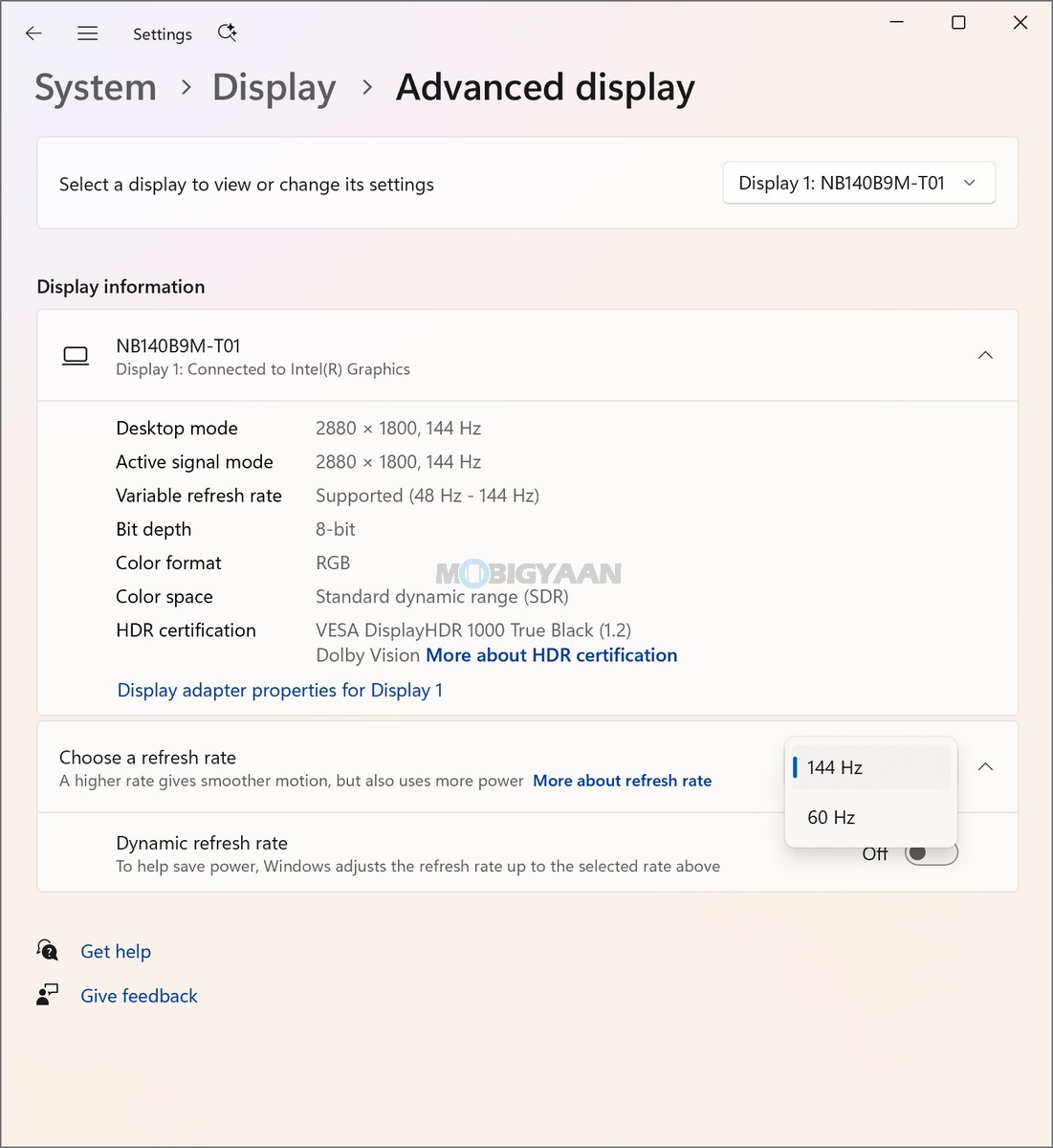Click the Give feedback icon
The height and width of the screenshot is (1148, 1053).
(47, 995)
